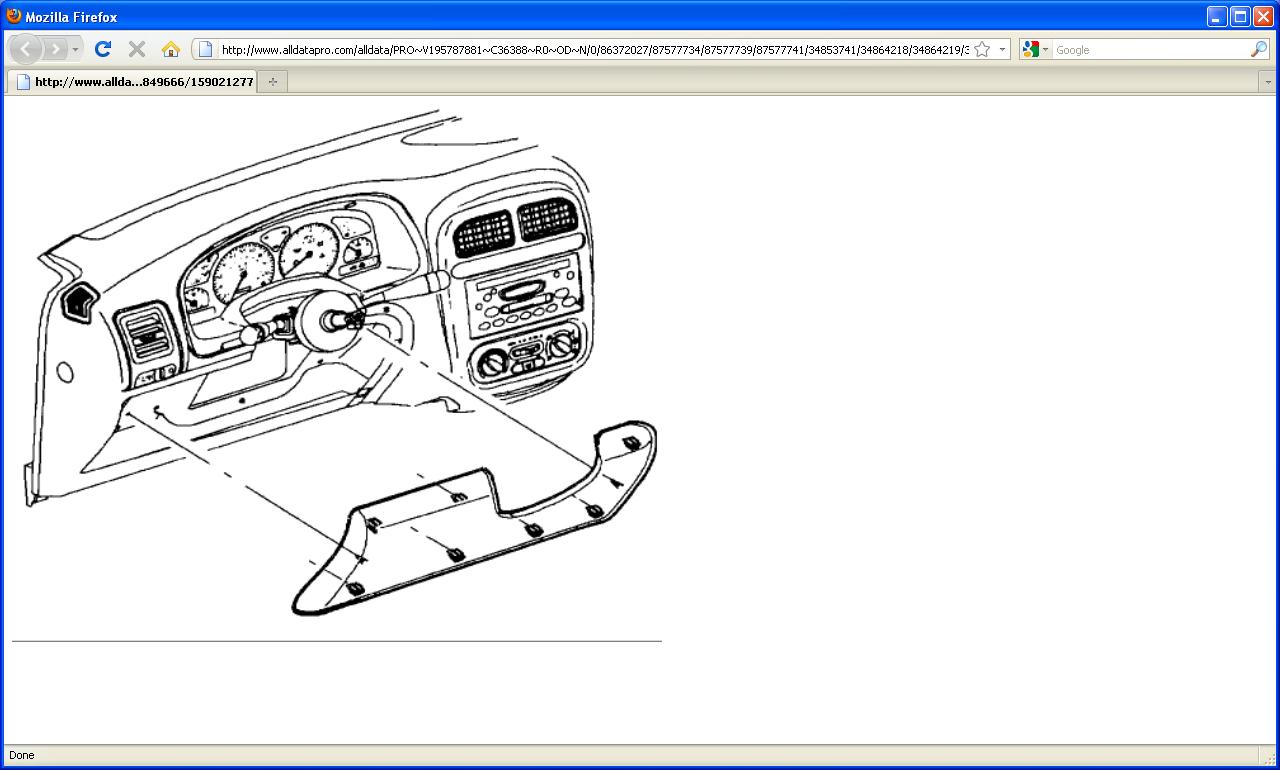1280x770 pixels.
Task: Minimize the Firefox window
Action: click(1217, 16)
